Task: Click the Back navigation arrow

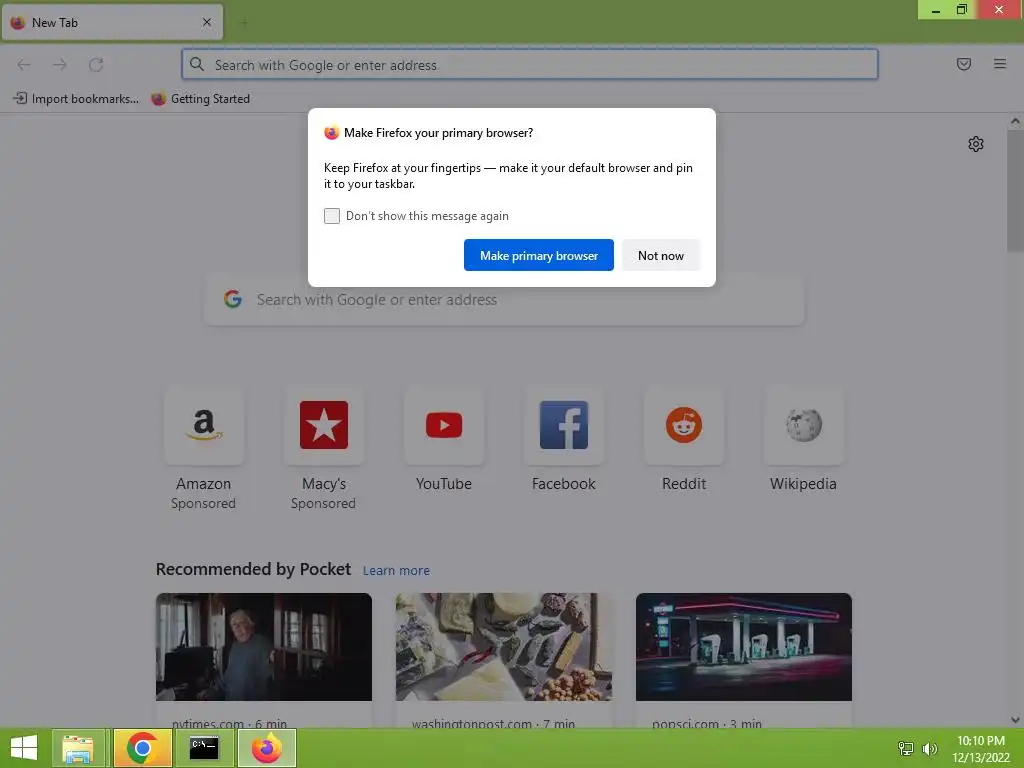Action: tap(24, 65)
